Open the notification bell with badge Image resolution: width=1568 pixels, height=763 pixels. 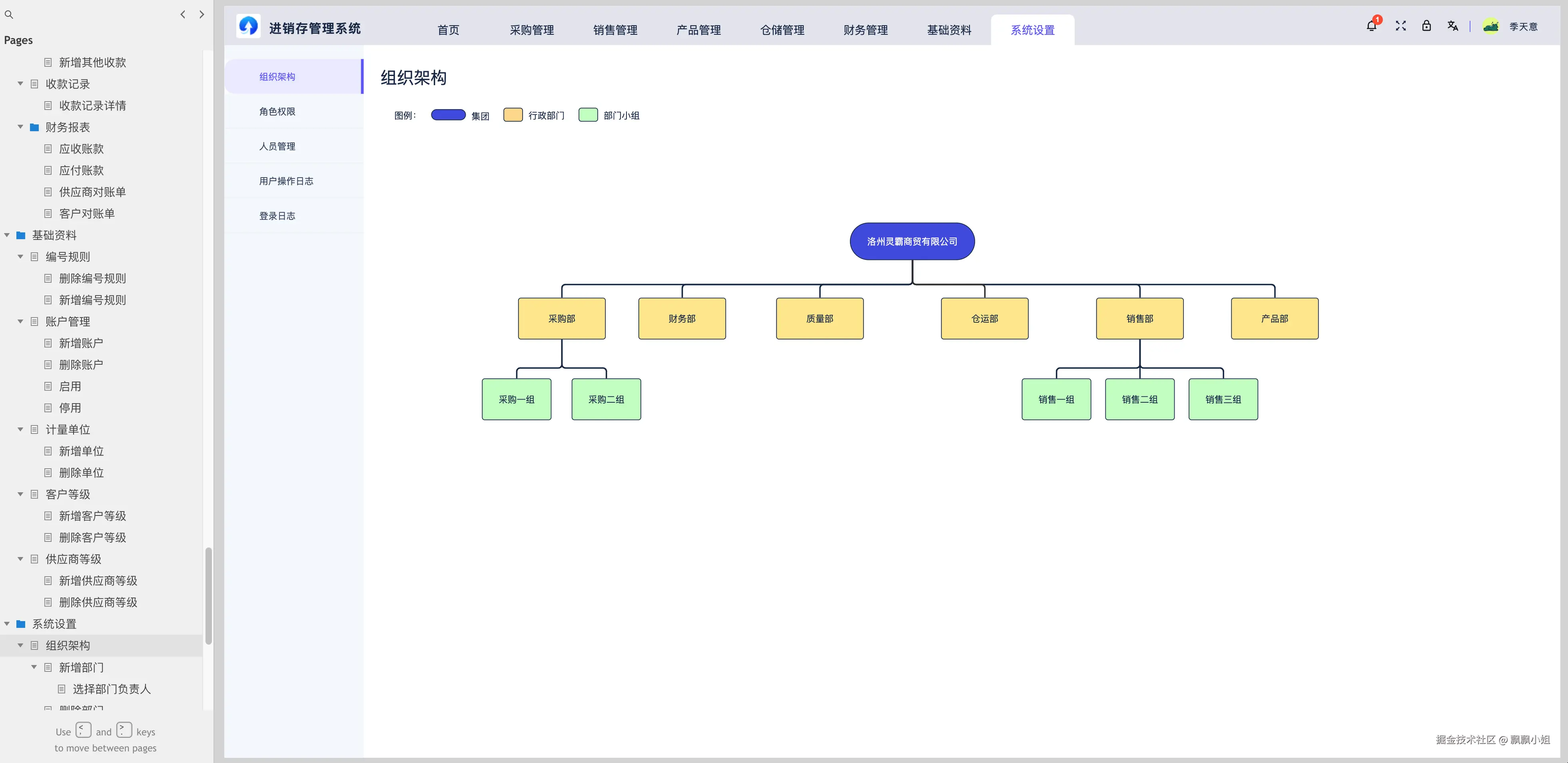pos(1371,26)
